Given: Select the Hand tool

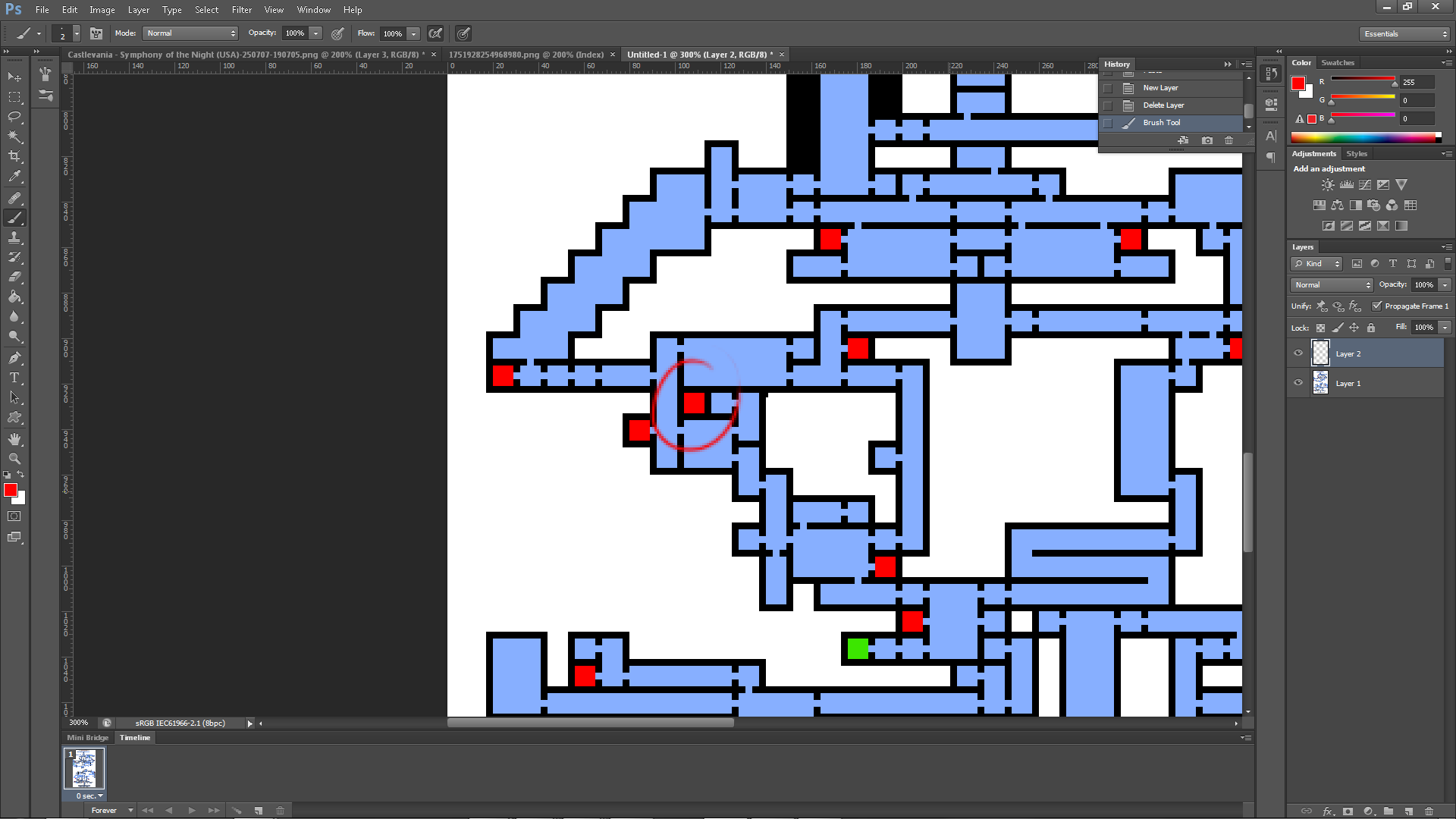Looking at the screenshot, I should 14,439.
